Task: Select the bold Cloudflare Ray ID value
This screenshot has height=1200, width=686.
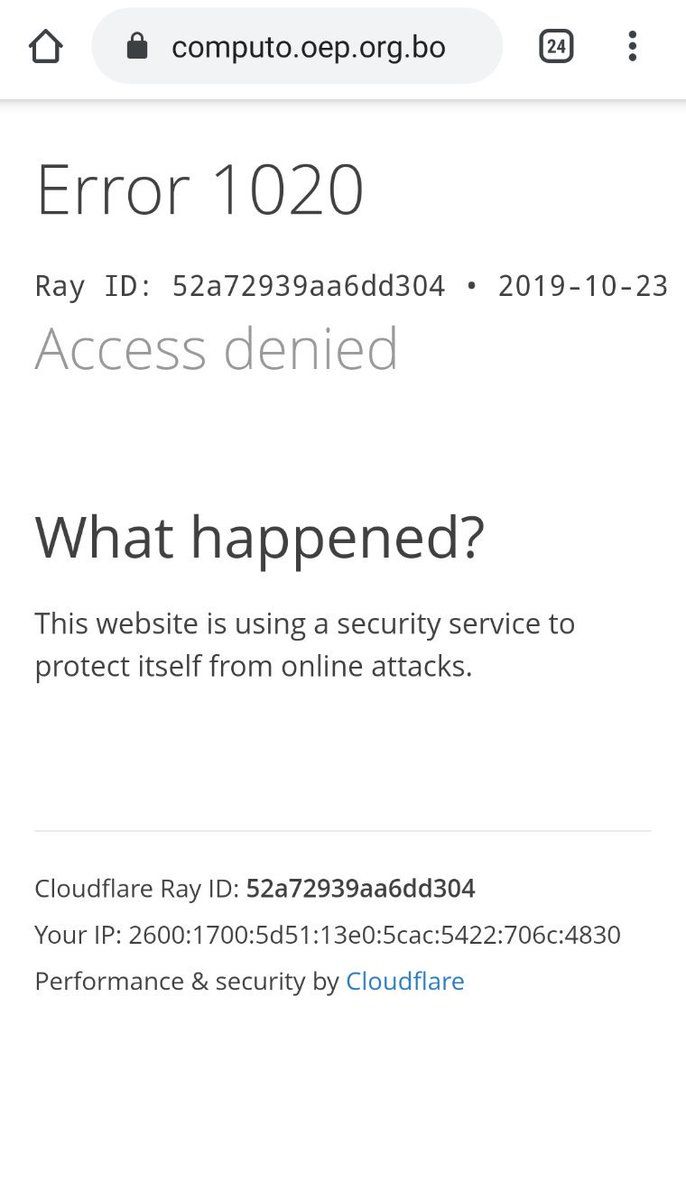Action: tap(361, 888)
